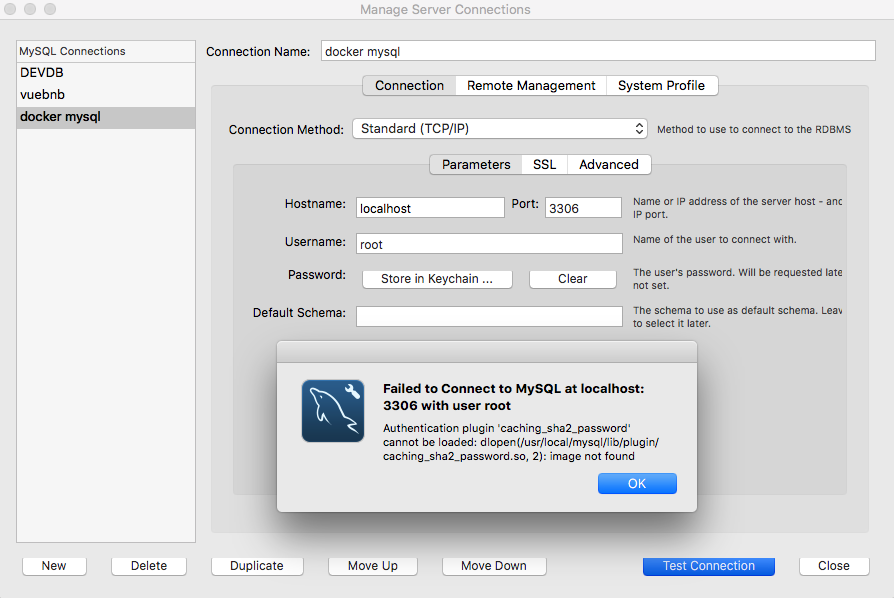Click the MySQL Connections list header
Viewport: 894px width, 598px height.
(x=106, y=51)
